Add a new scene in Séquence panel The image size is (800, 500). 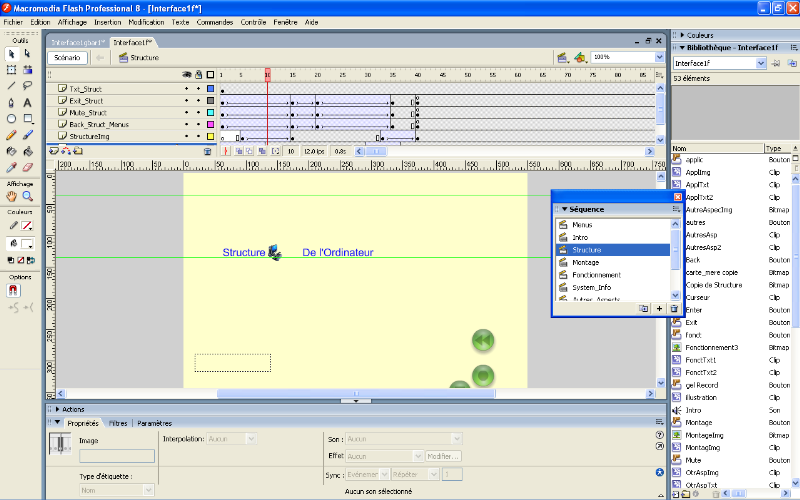659,309
